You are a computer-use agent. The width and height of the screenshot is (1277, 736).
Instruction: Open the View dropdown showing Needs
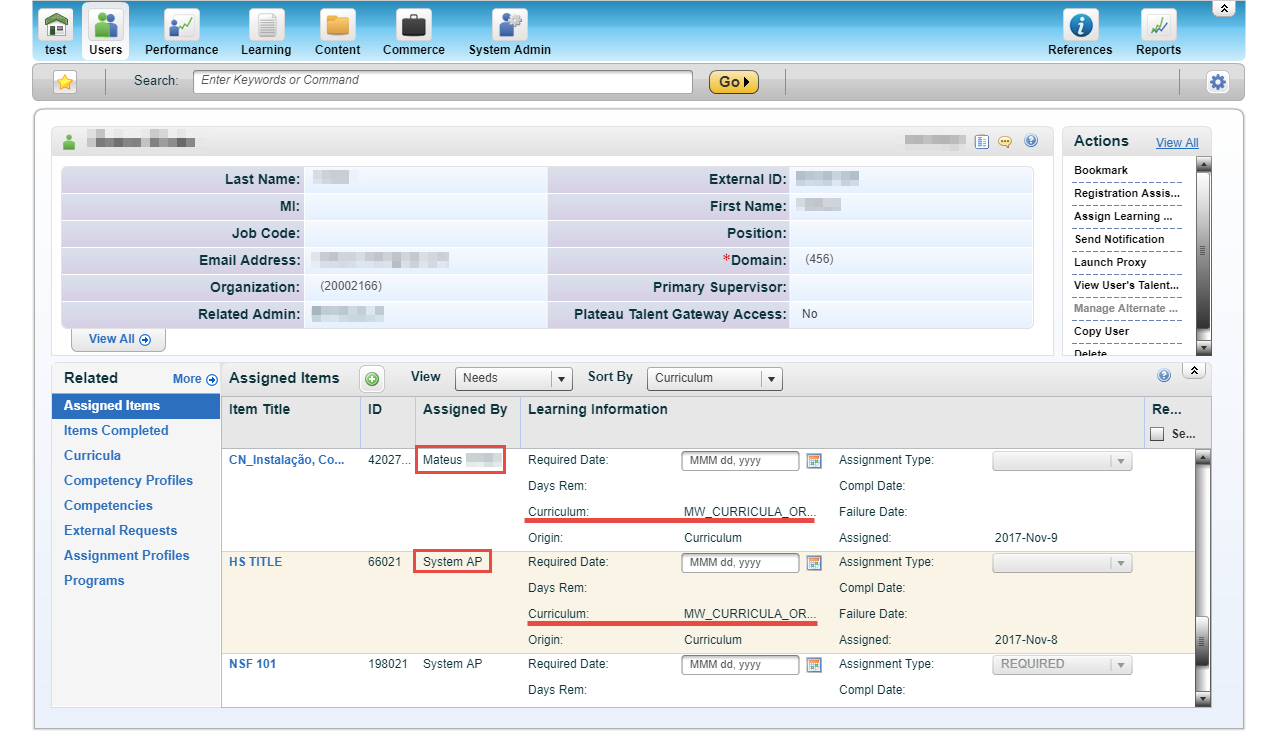click(513, 379)
